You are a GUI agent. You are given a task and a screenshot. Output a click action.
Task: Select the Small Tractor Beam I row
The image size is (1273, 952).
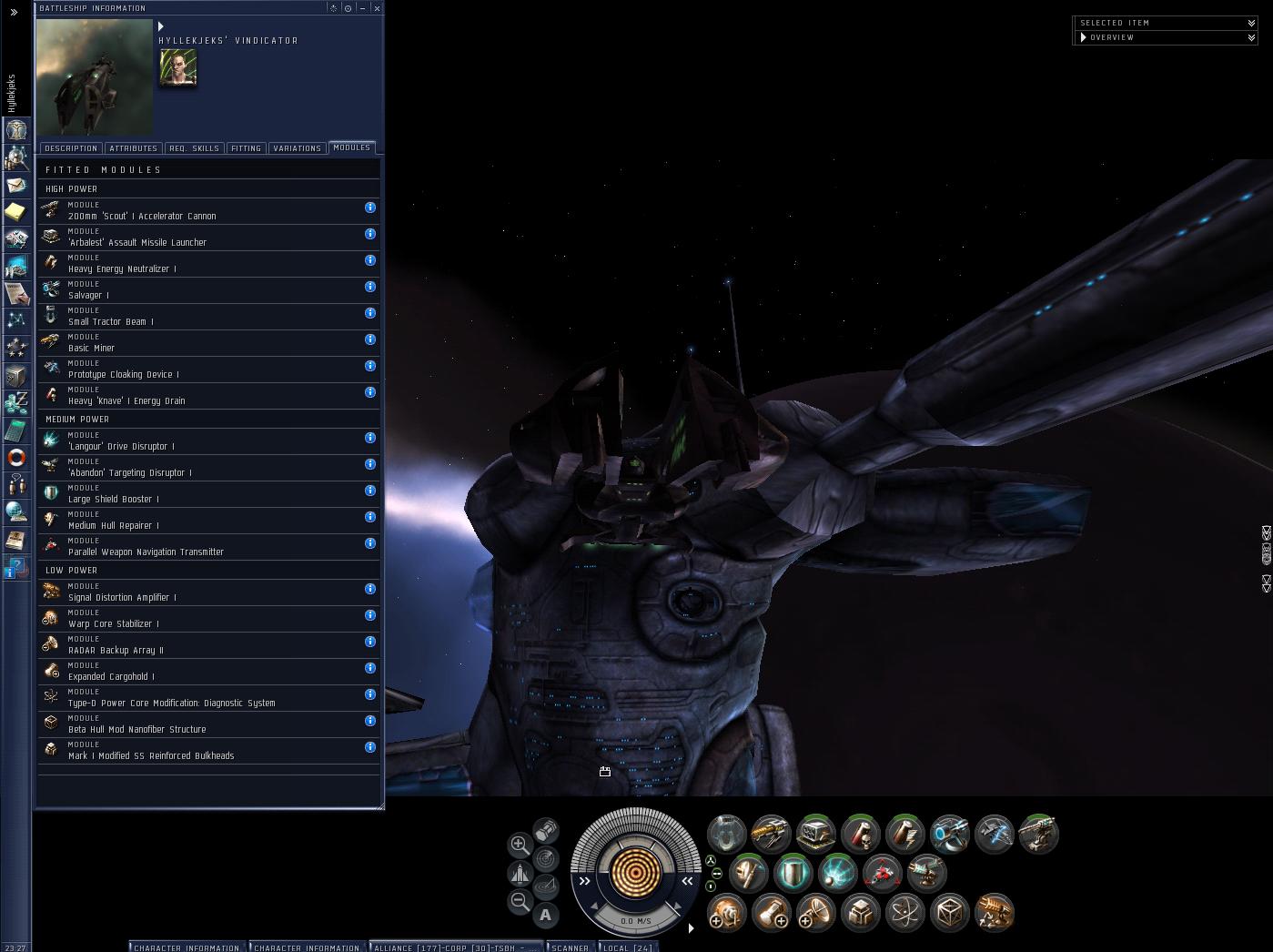coord(209,317)
